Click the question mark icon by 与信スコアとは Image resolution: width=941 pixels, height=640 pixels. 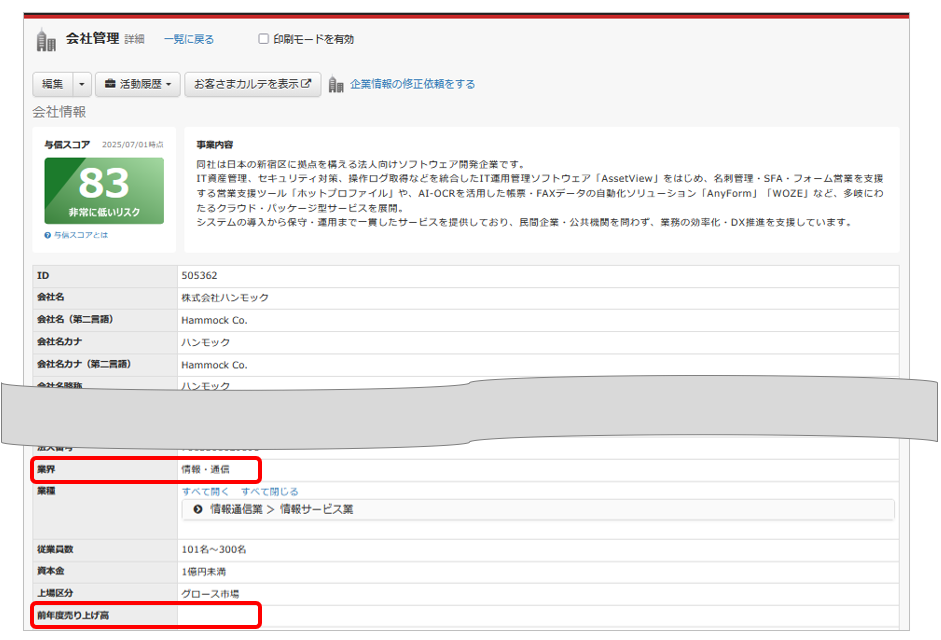coord(48,235)
